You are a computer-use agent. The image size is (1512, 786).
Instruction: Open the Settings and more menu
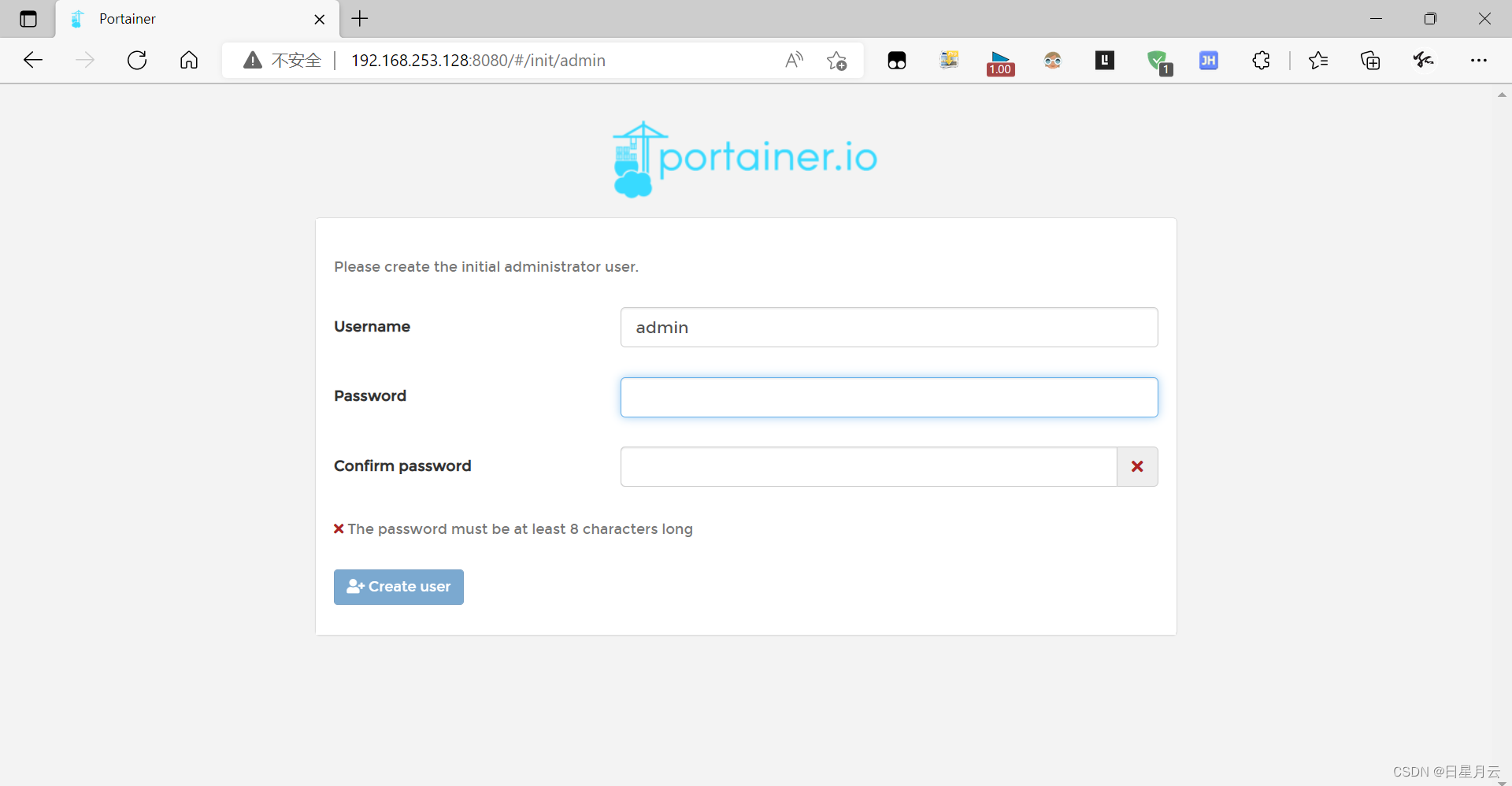point(1480,61)
